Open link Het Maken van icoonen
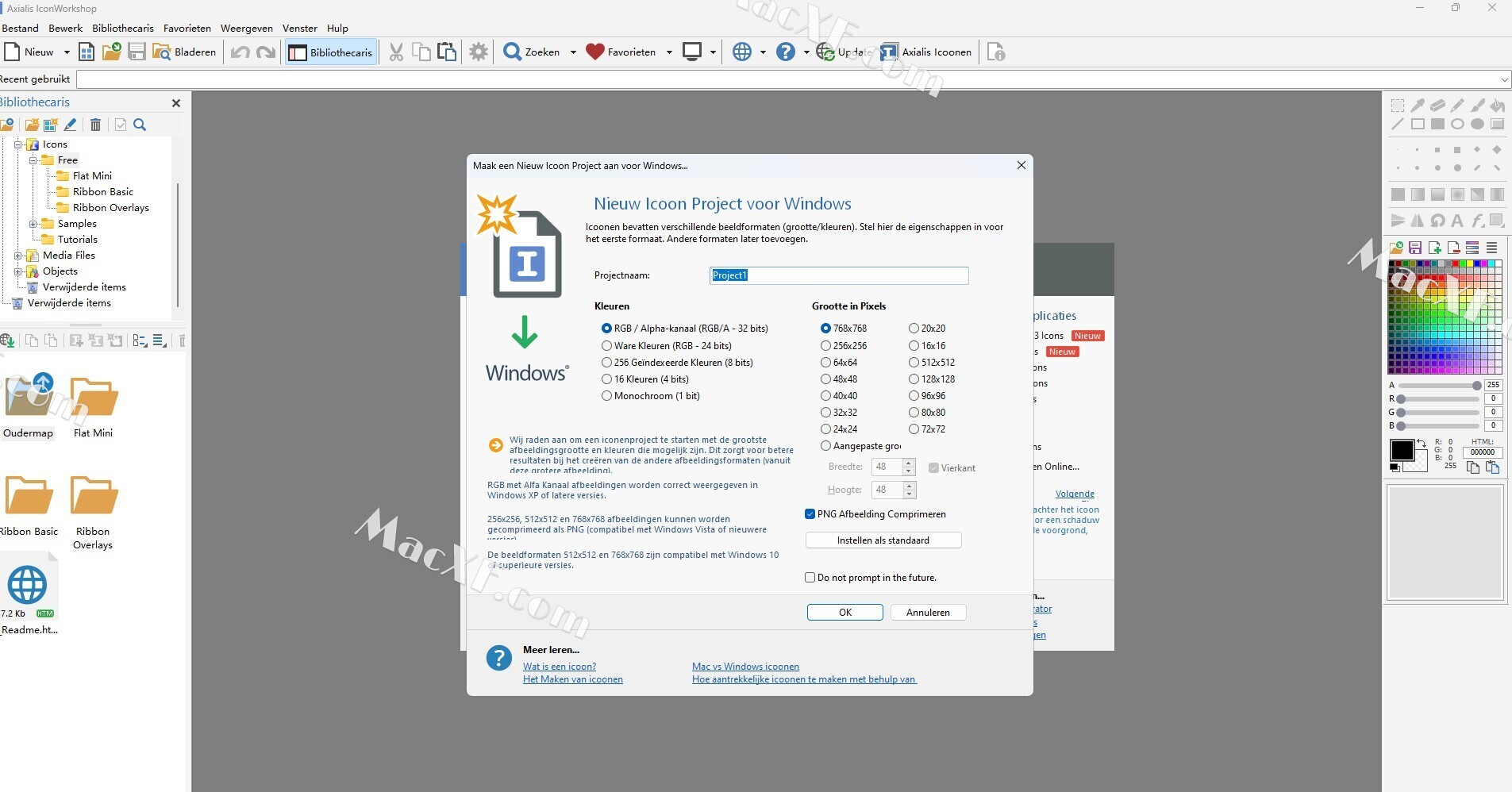Image resolution: width=1512 pixels, height=792 pixels. (x=573, y=679)
